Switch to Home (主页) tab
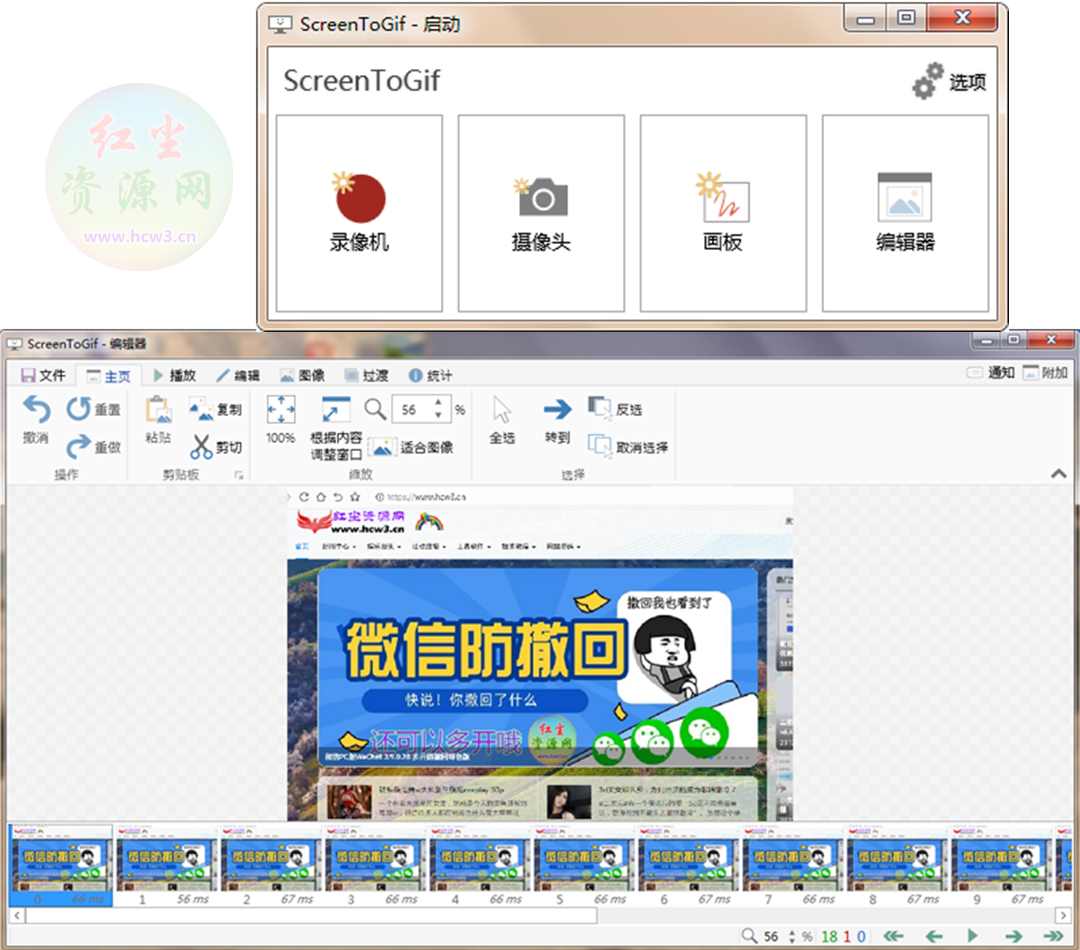The height and width of the screenshot is (950, 1080). 108,375
